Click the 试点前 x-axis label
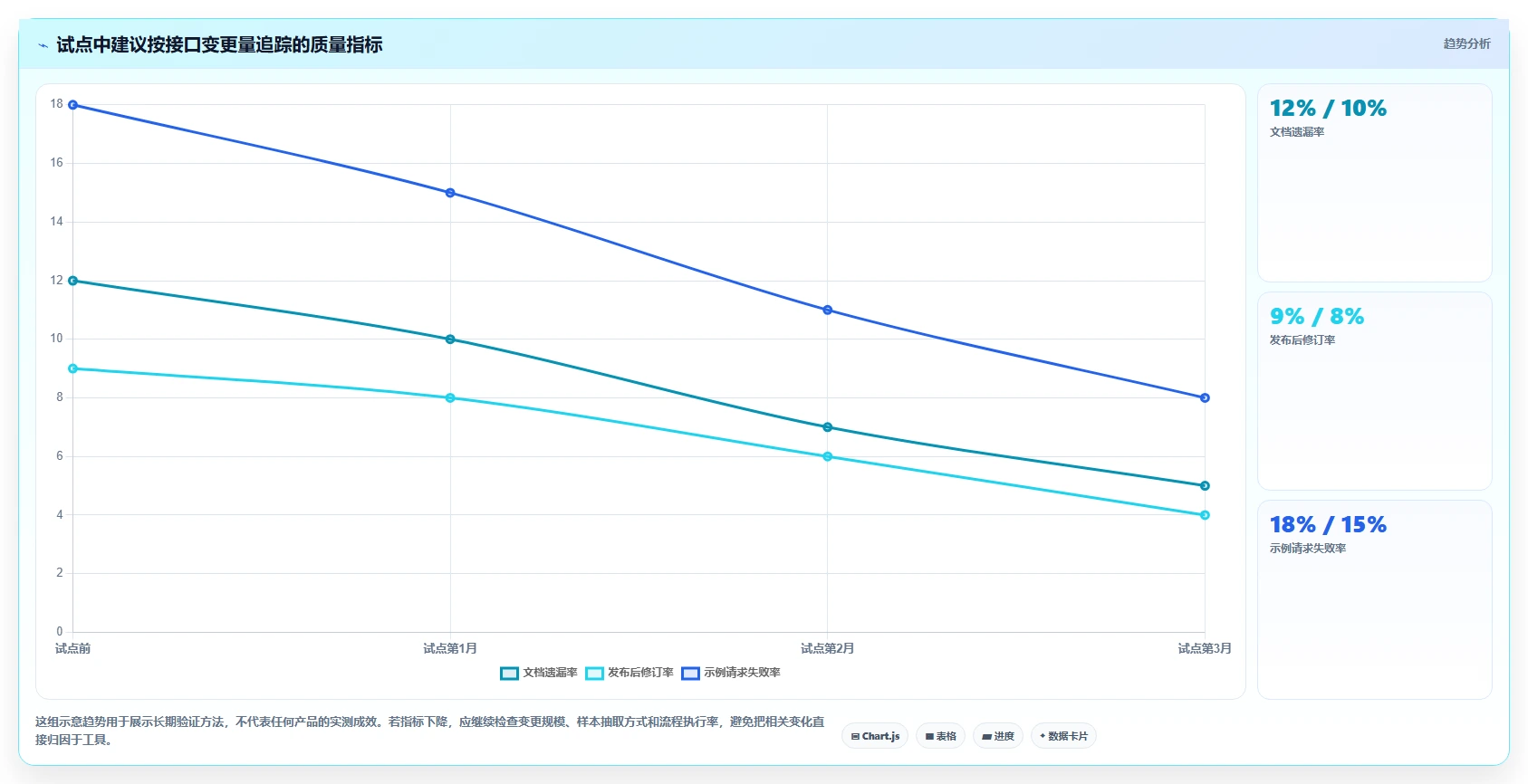 pos(72,648)
